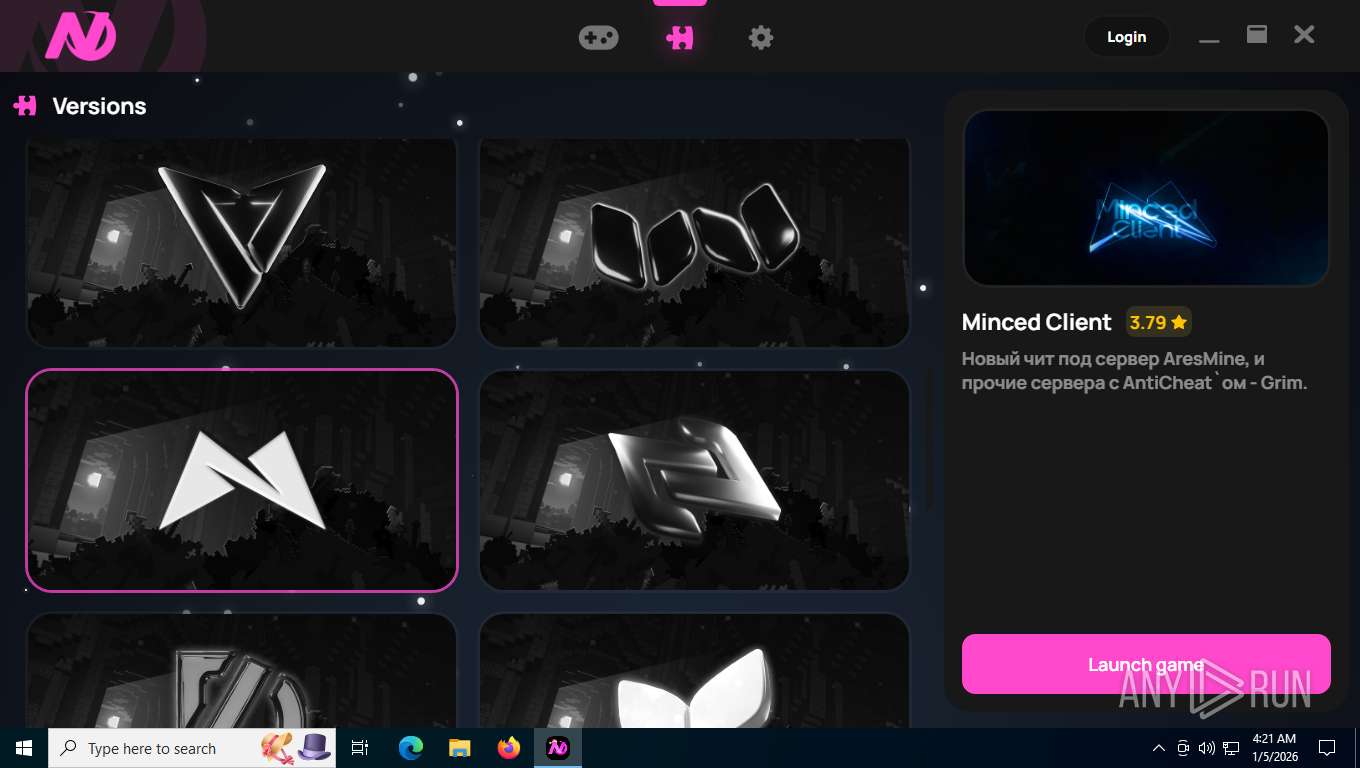Click the taskbar search box
Image resolution: width=1360 pixels, height=768 pixels.
[192, 748]
